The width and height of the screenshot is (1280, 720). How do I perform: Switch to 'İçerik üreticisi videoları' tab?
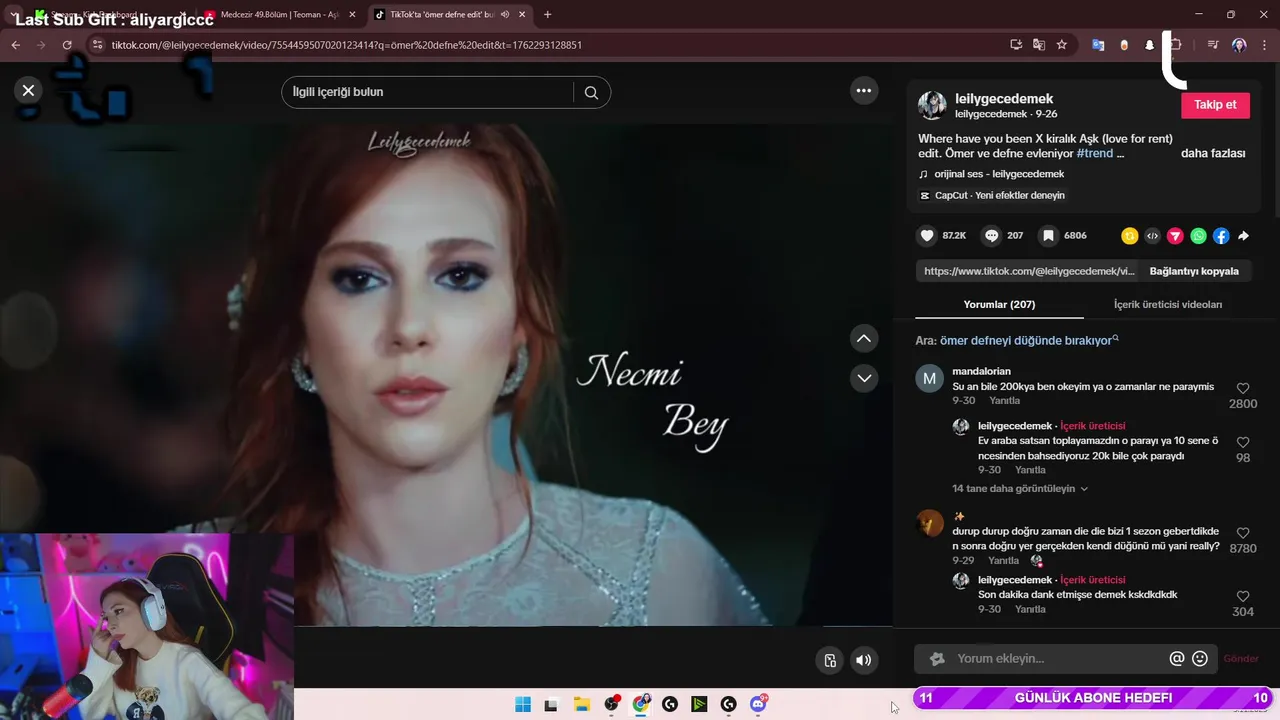click(x=1167, y=304)
